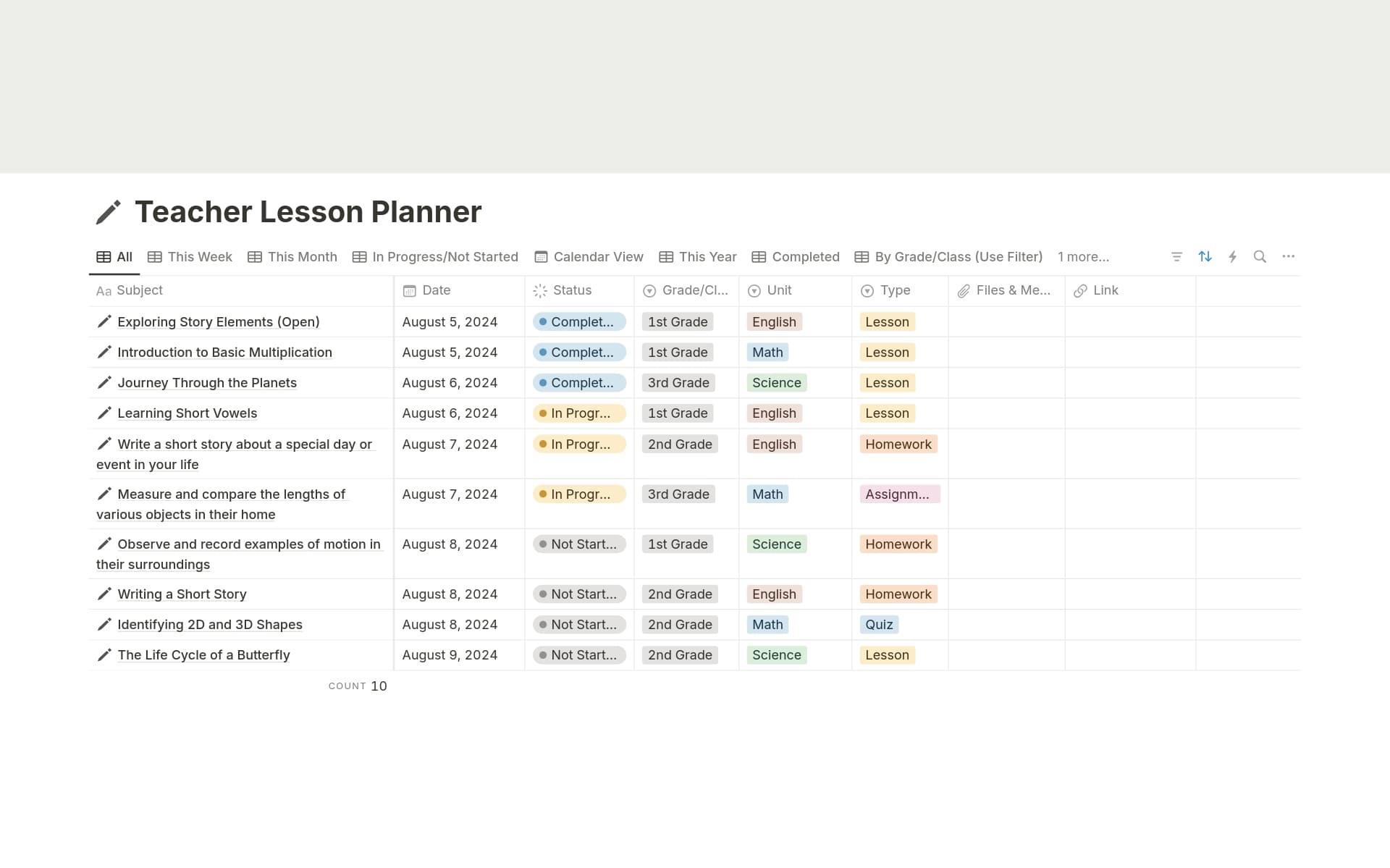This screenshot has width=1390, height=868.
Task: Open sort settings via the arrows icon
Action: tap(1204, 256)
